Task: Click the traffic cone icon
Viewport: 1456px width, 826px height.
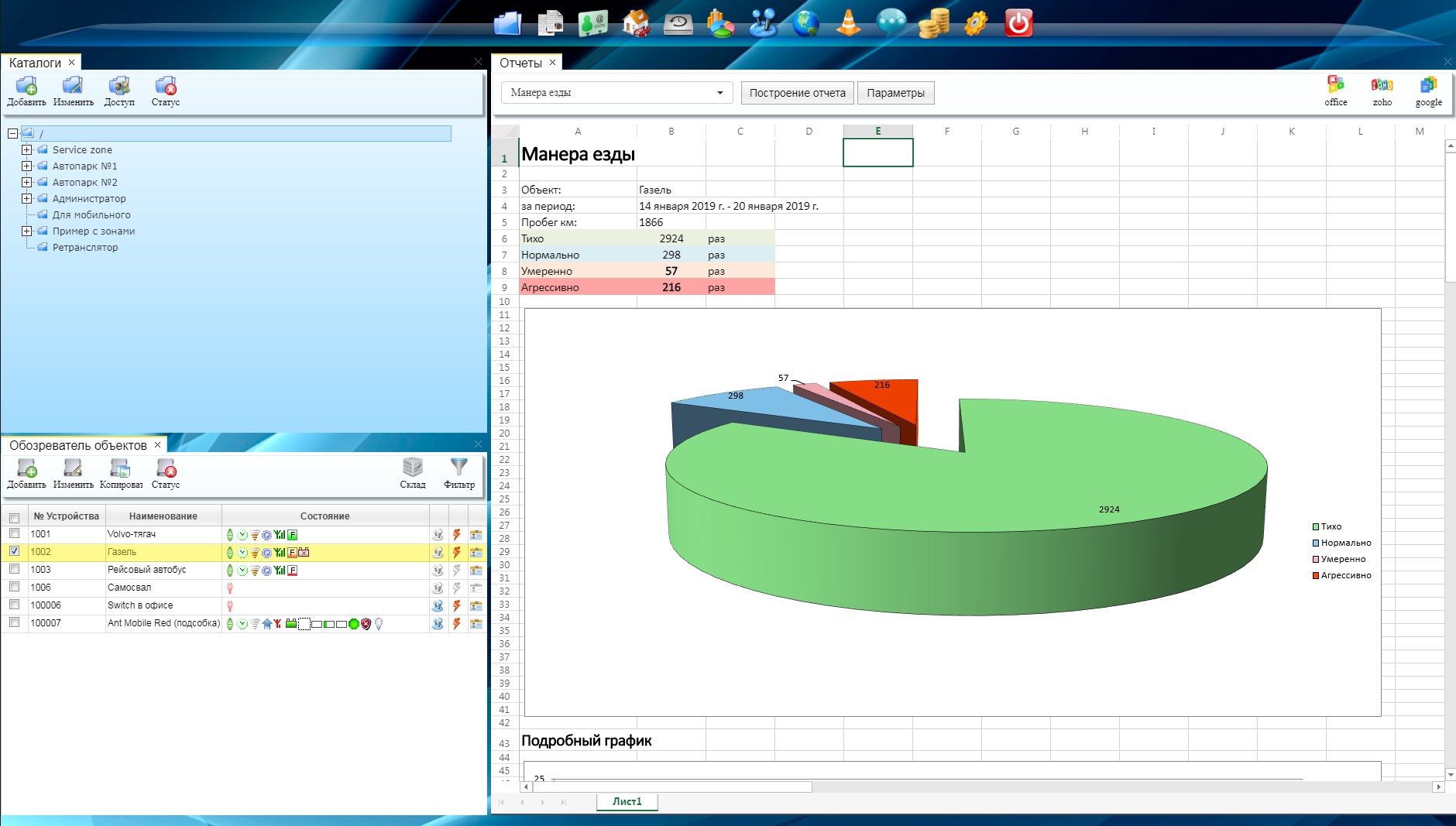Action: 849,23
